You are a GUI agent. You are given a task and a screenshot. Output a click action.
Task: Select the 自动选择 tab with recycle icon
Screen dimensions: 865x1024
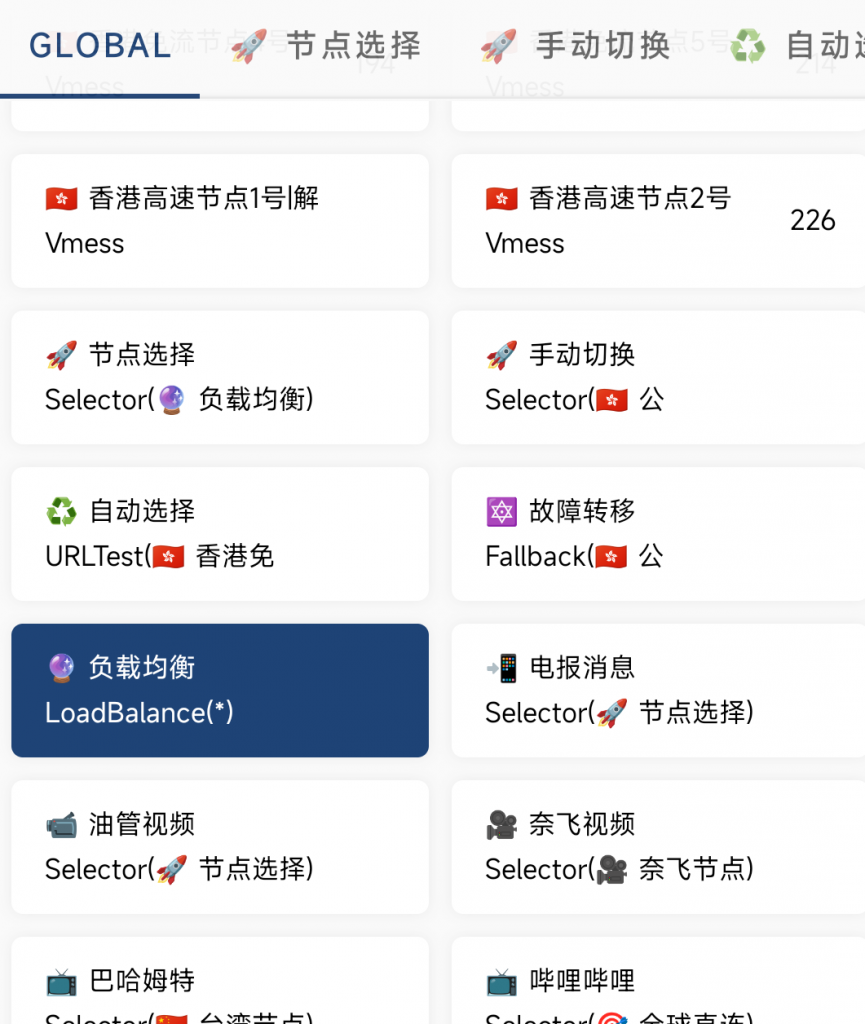pos(796,46)
